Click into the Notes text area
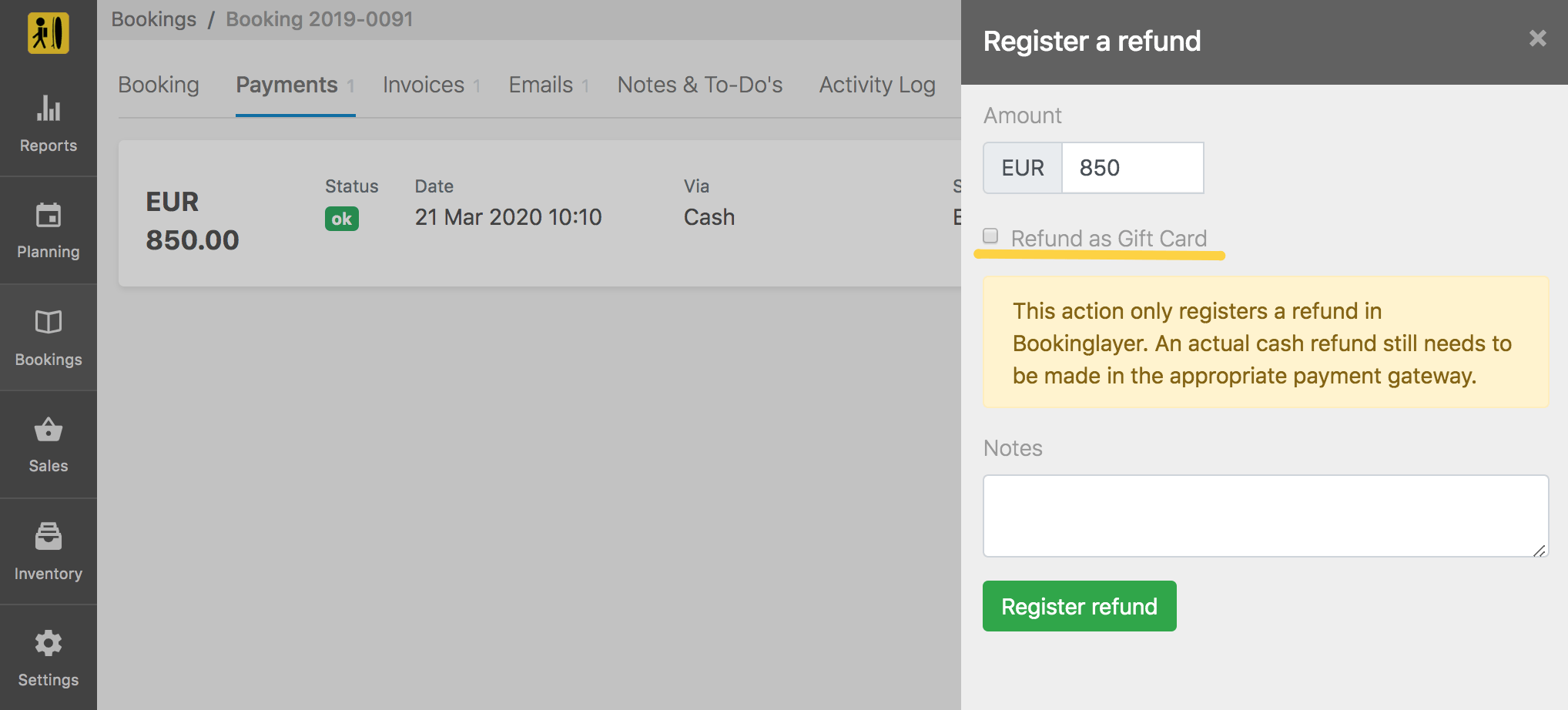Viewport: 1568px width, 710px height. pos(1265,516)
